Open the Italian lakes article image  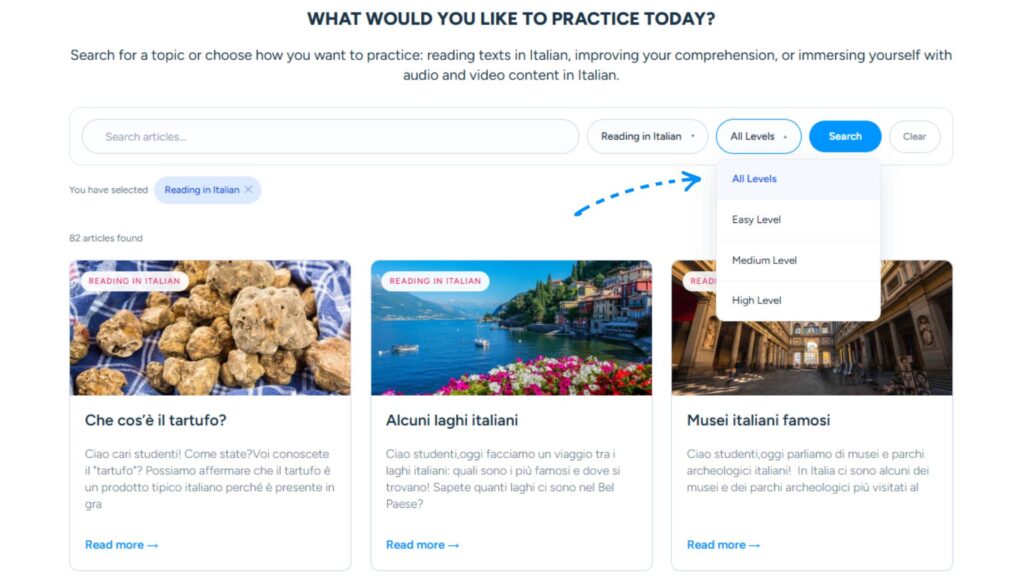(511, 328)
